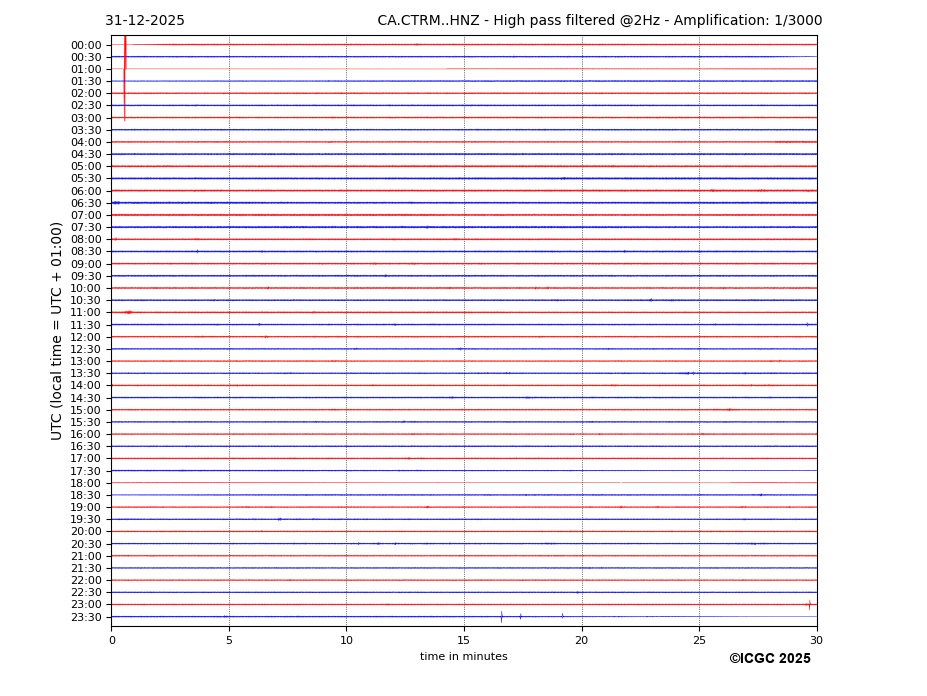This screenshot has width=927, height=696.
Task: Click the UTC local time y-axis label
Action: click(x=58, y=330)
